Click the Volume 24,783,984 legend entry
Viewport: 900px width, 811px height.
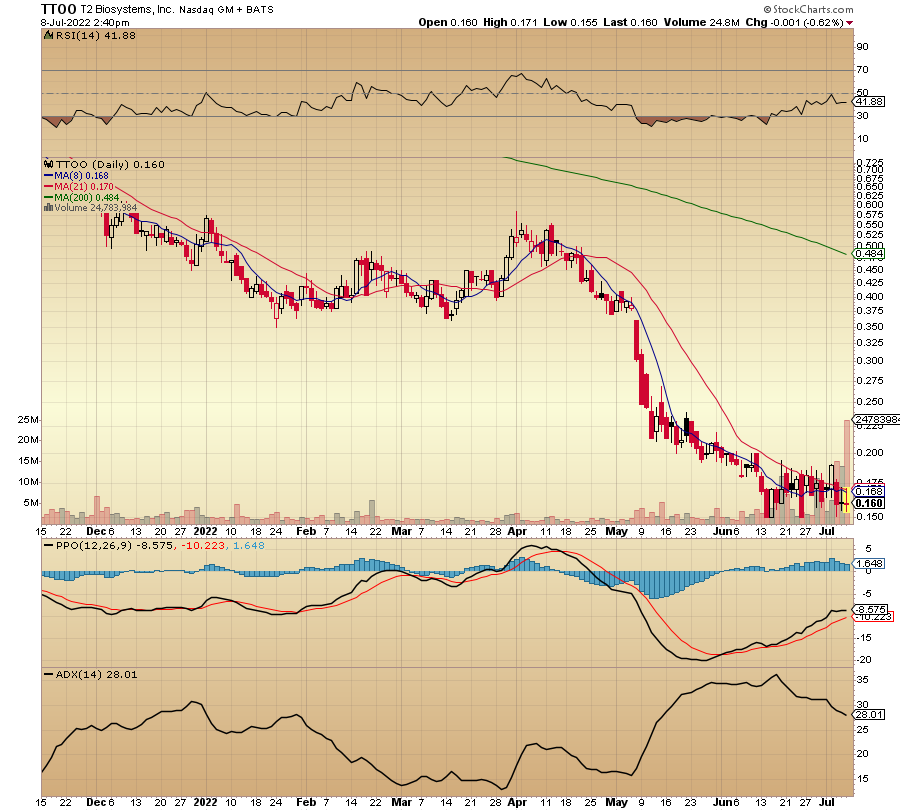(x=95, y=208)
